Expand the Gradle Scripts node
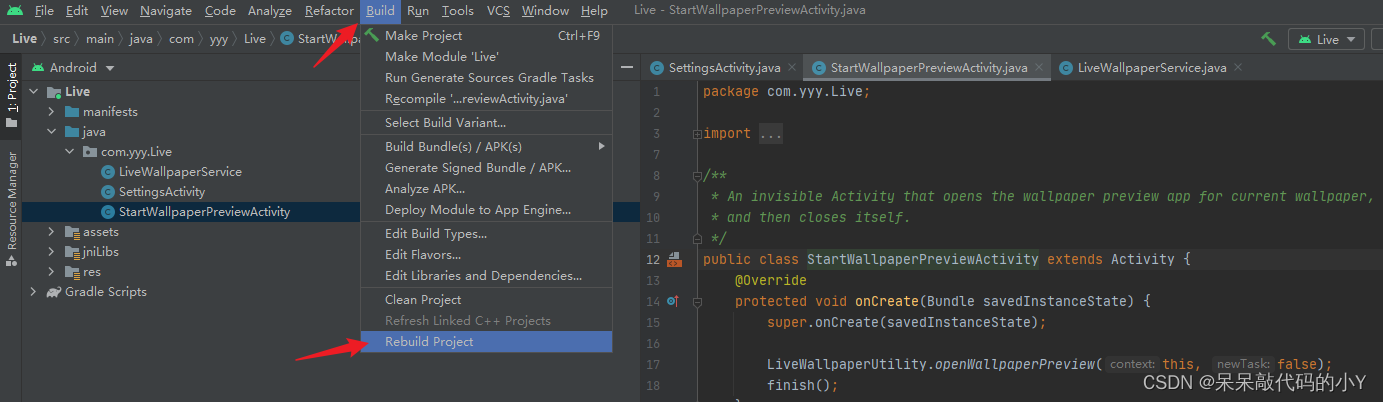Image resolution: width=1383 pixels, height=402 pixels. tap(33, 292)
